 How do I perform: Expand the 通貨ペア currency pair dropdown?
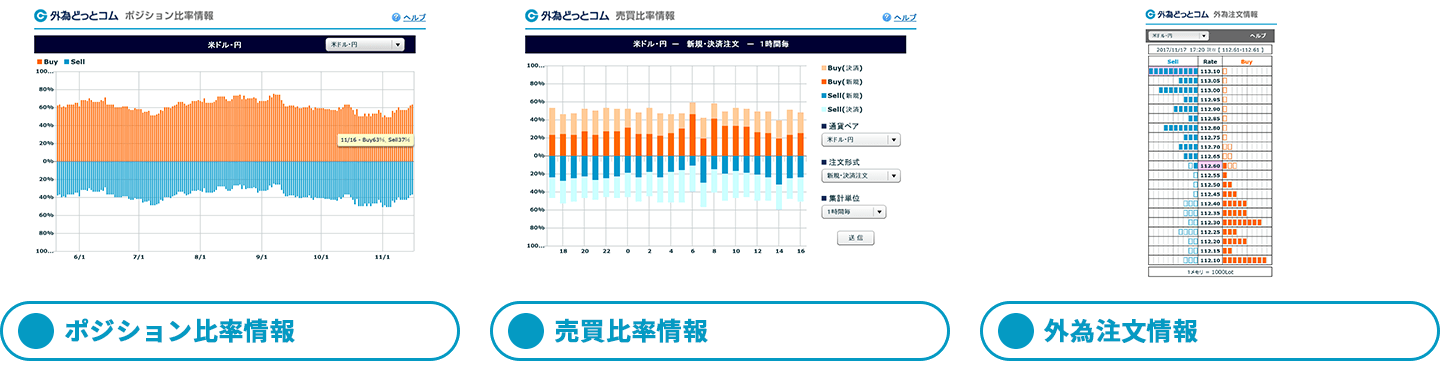pyautogui.click(x=860, y=140)
